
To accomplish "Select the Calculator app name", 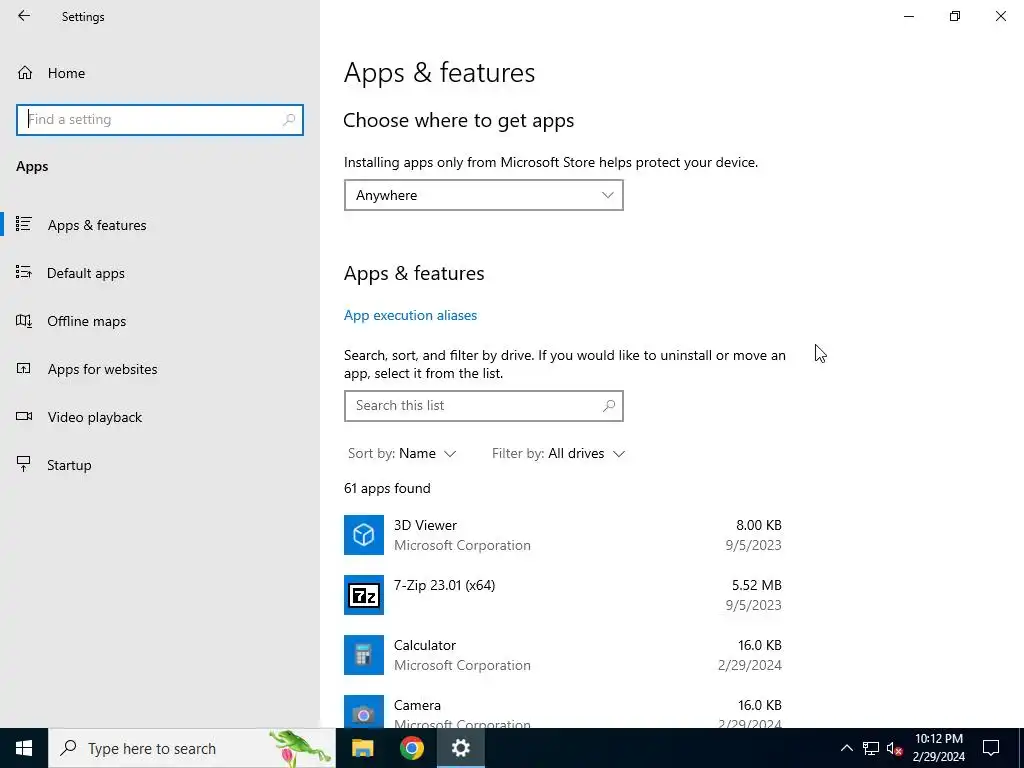I will (424, 645).
